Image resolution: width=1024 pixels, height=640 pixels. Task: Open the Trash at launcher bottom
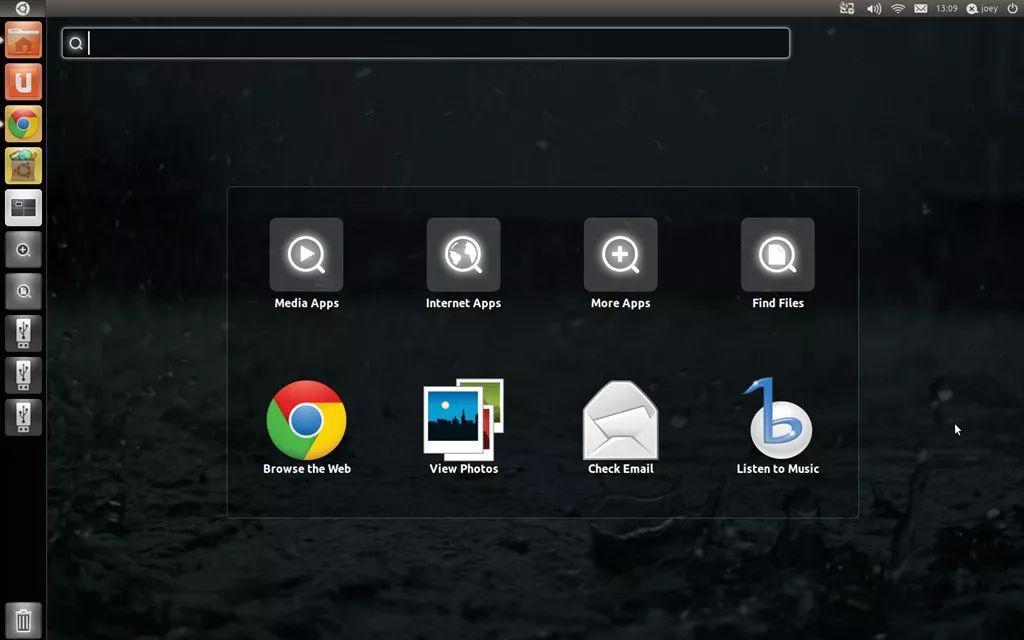(x=24, y=620)
